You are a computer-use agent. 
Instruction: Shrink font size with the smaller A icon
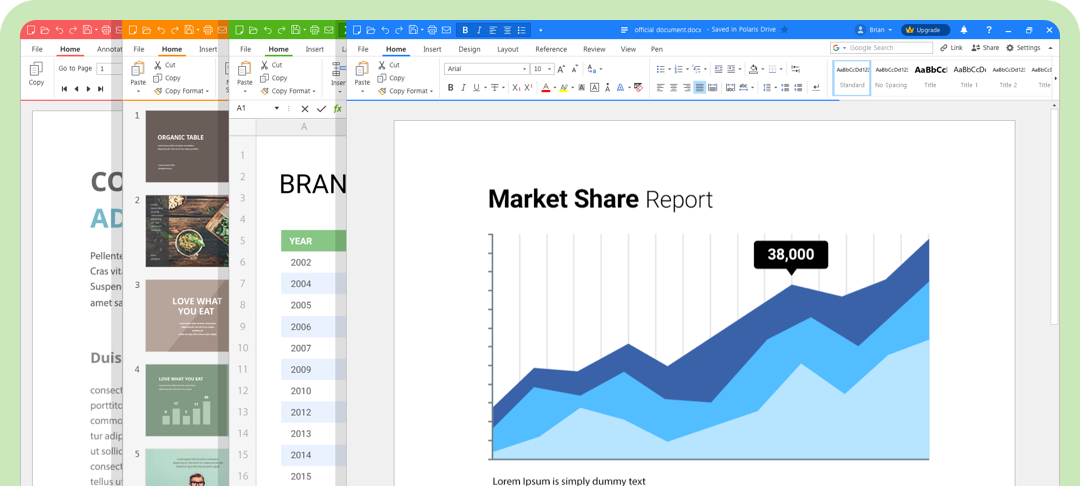pos(574,69)
